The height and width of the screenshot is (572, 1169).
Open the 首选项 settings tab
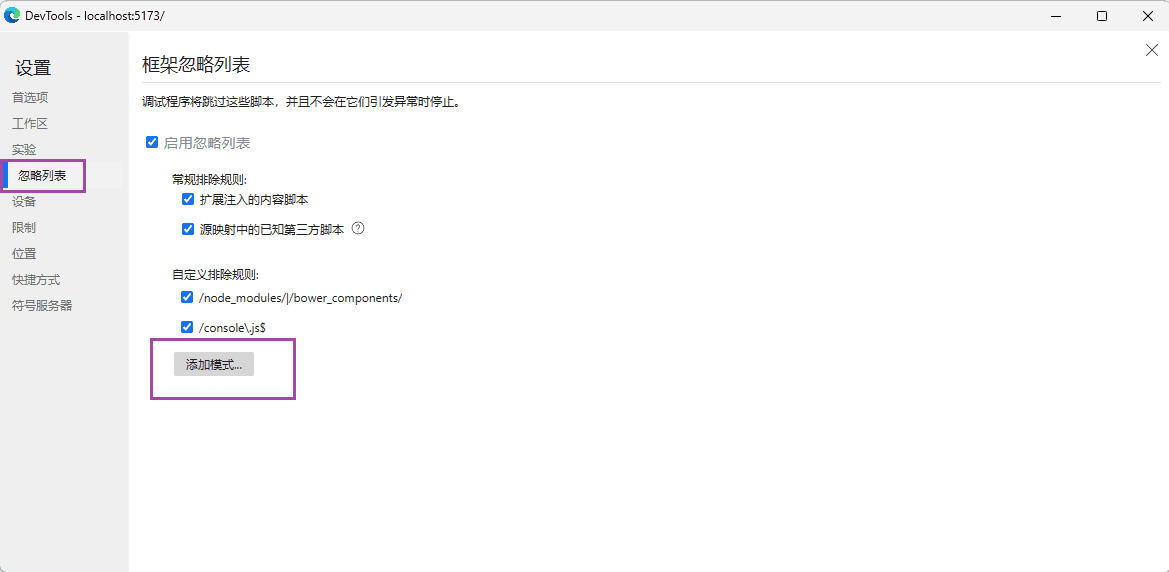[30, 97]
